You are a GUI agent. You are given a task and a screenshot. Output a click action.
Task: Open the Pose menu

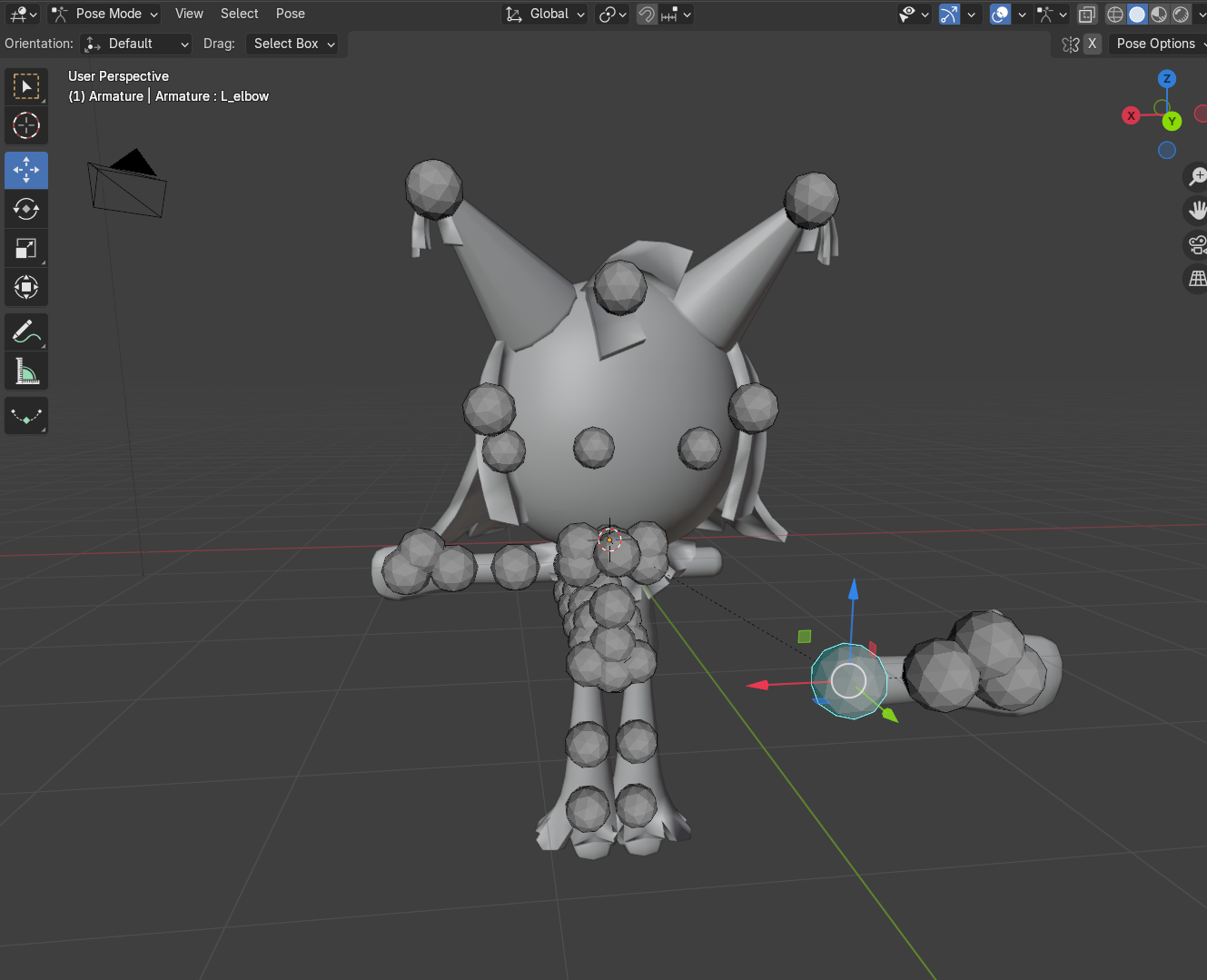point(291,14)
